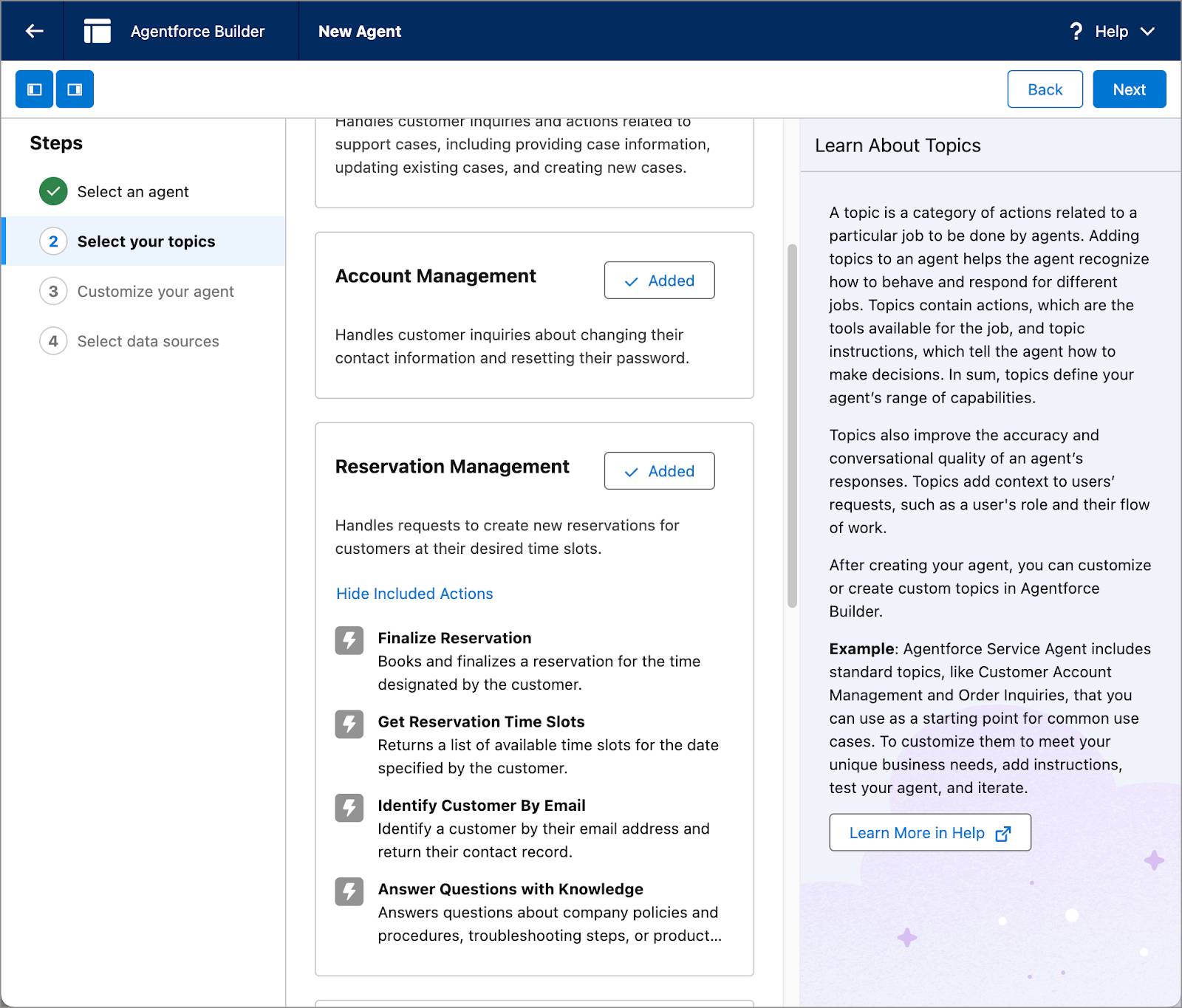This screenshot has width=1182, height=1008.
Task: Click Account Management description text
Action: tap(512, 346)
